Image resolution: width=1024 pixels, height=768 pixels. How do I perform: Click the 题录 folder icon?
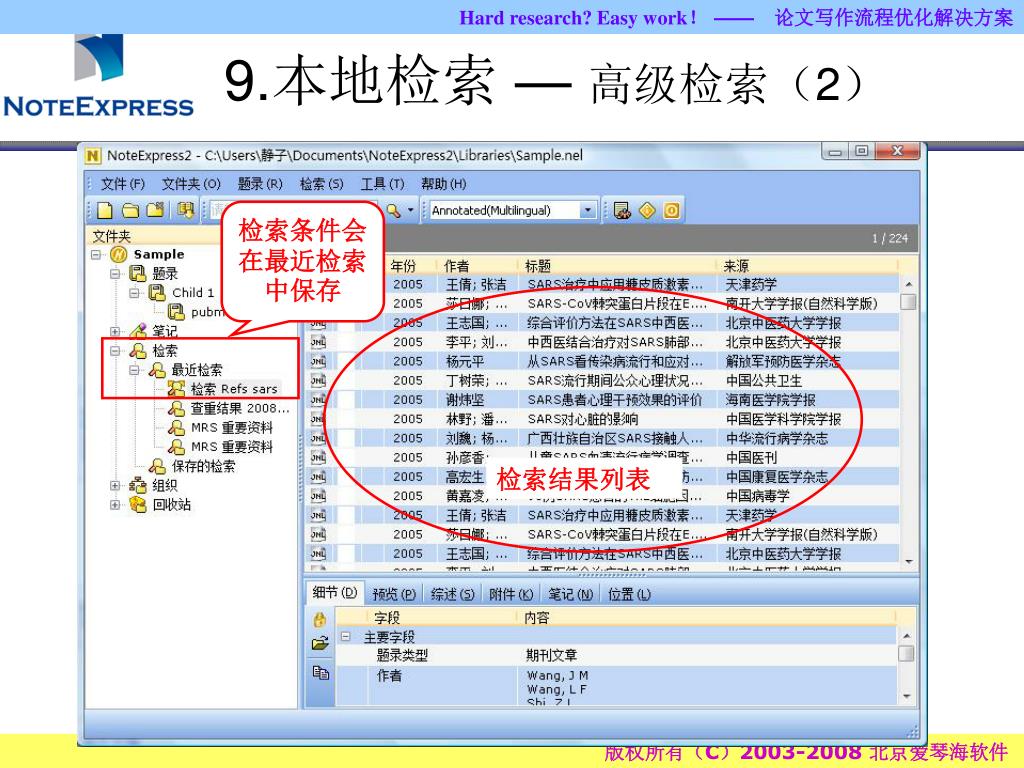click(138, 274)
